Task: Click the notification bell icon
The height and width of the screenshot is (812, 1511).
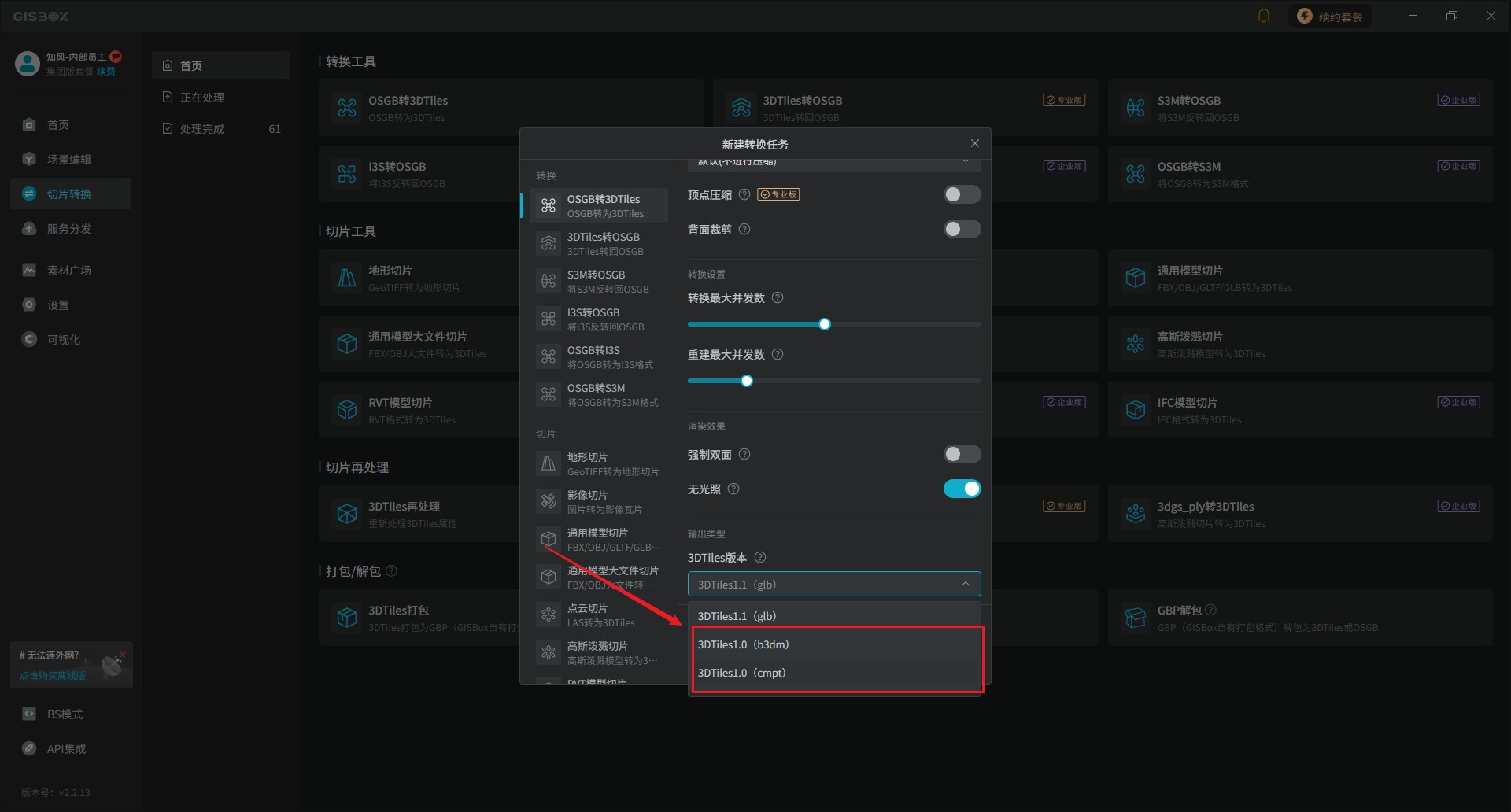Action: (1264, 16)
